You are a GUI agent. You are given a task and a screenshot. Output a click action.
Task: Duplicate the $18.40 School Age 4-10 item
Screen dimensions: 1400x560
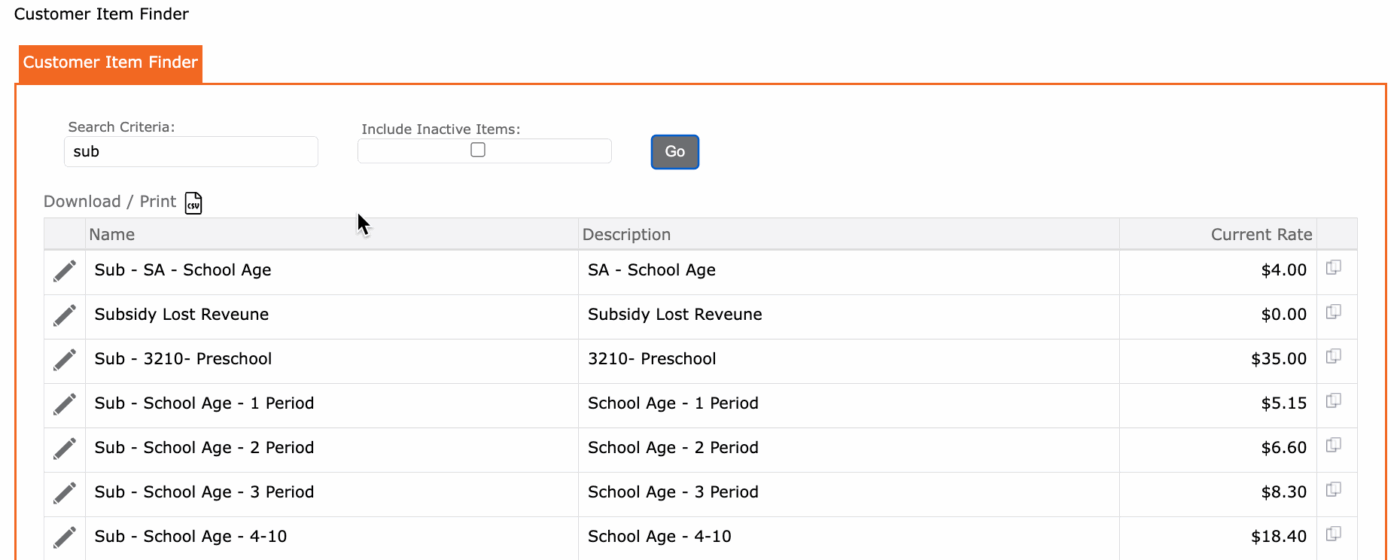1333,534
